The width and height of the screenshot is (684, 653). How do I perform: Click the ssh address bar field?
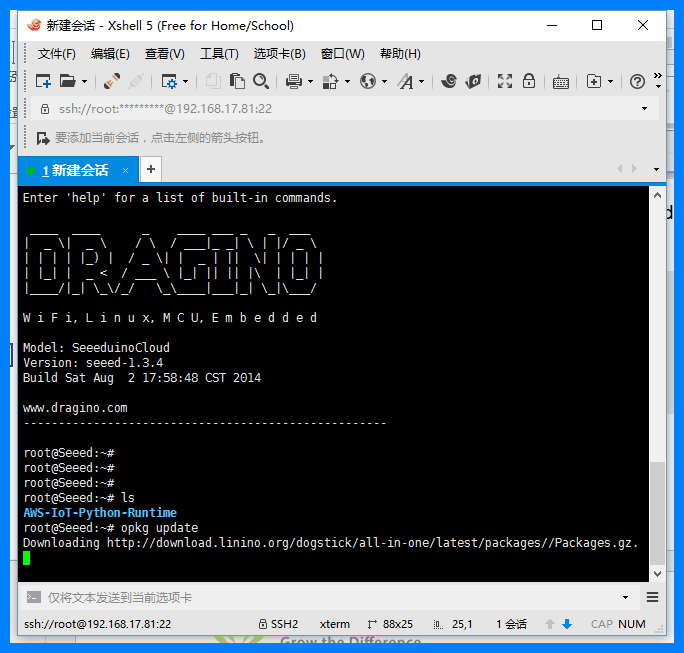click(345, 109)
